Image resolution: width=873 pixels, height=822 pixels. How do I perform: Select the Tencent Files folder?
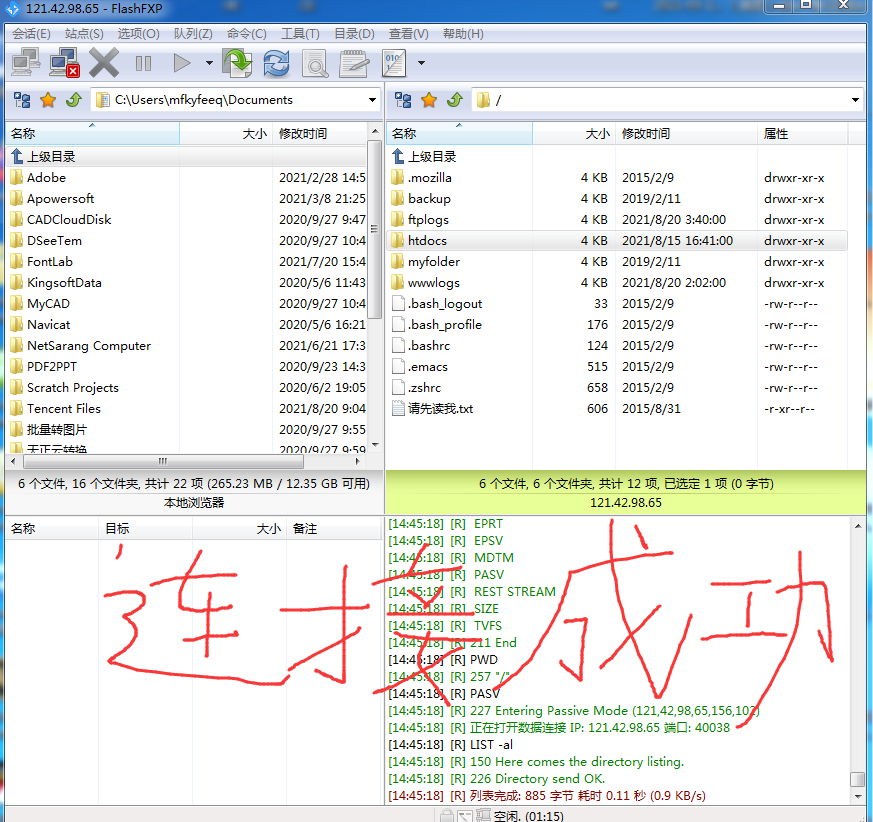(x=187, y=409)
